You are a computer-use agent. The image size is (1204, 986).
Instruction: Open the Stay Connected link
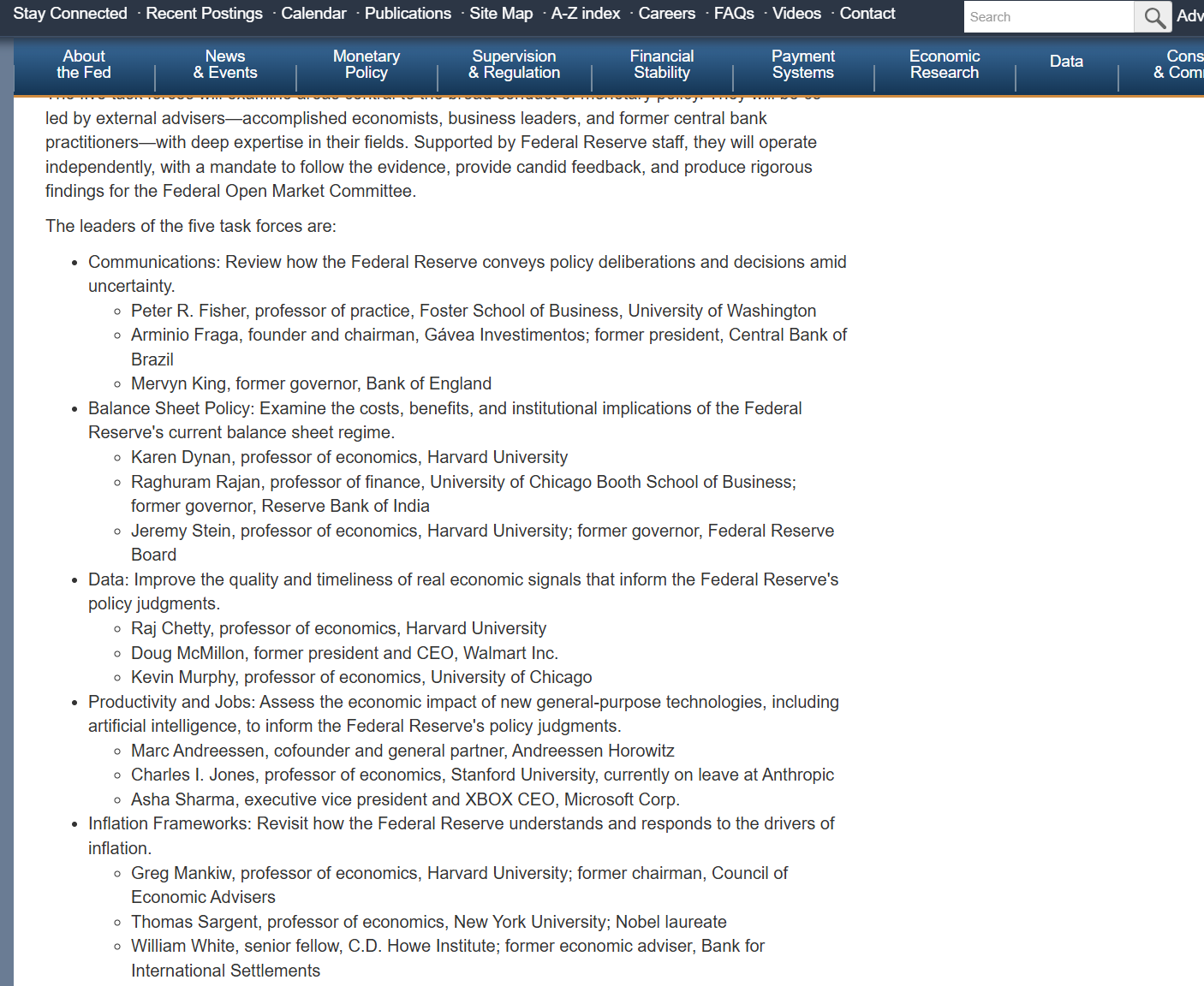(70, 14)
